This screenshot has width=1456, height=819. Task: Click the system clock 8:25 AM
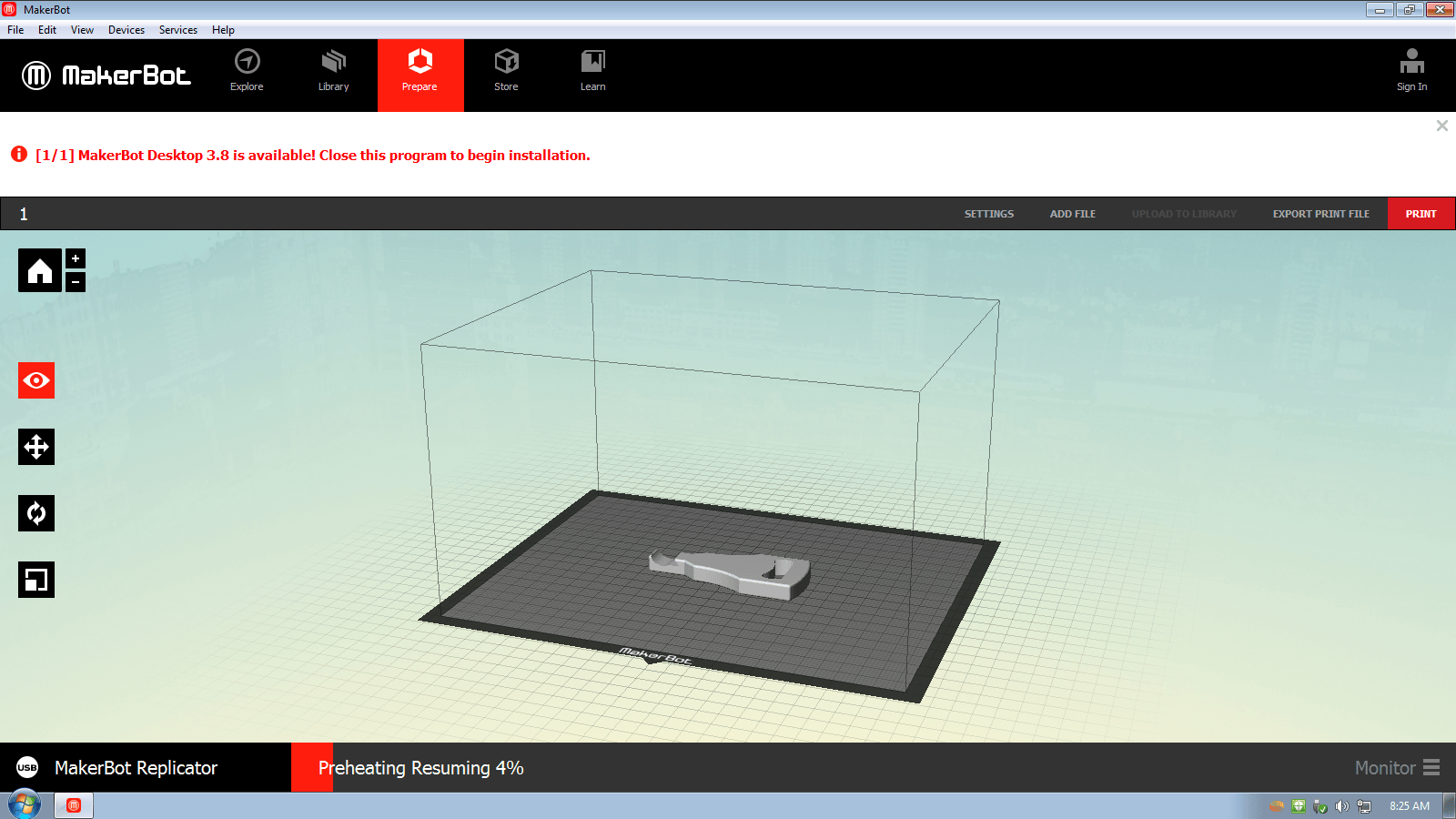pyautogui.click(x=1409, y=806)
